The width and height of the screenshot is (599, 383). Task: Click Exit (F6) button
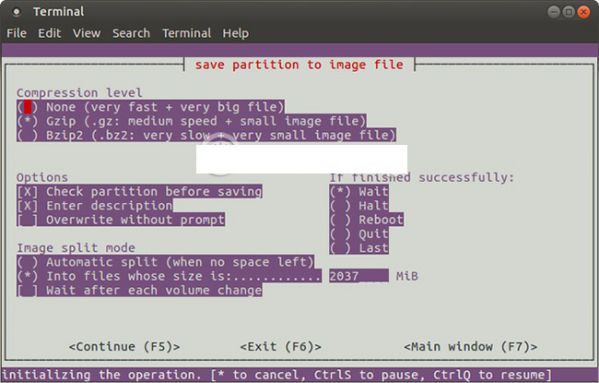(281, 347)
